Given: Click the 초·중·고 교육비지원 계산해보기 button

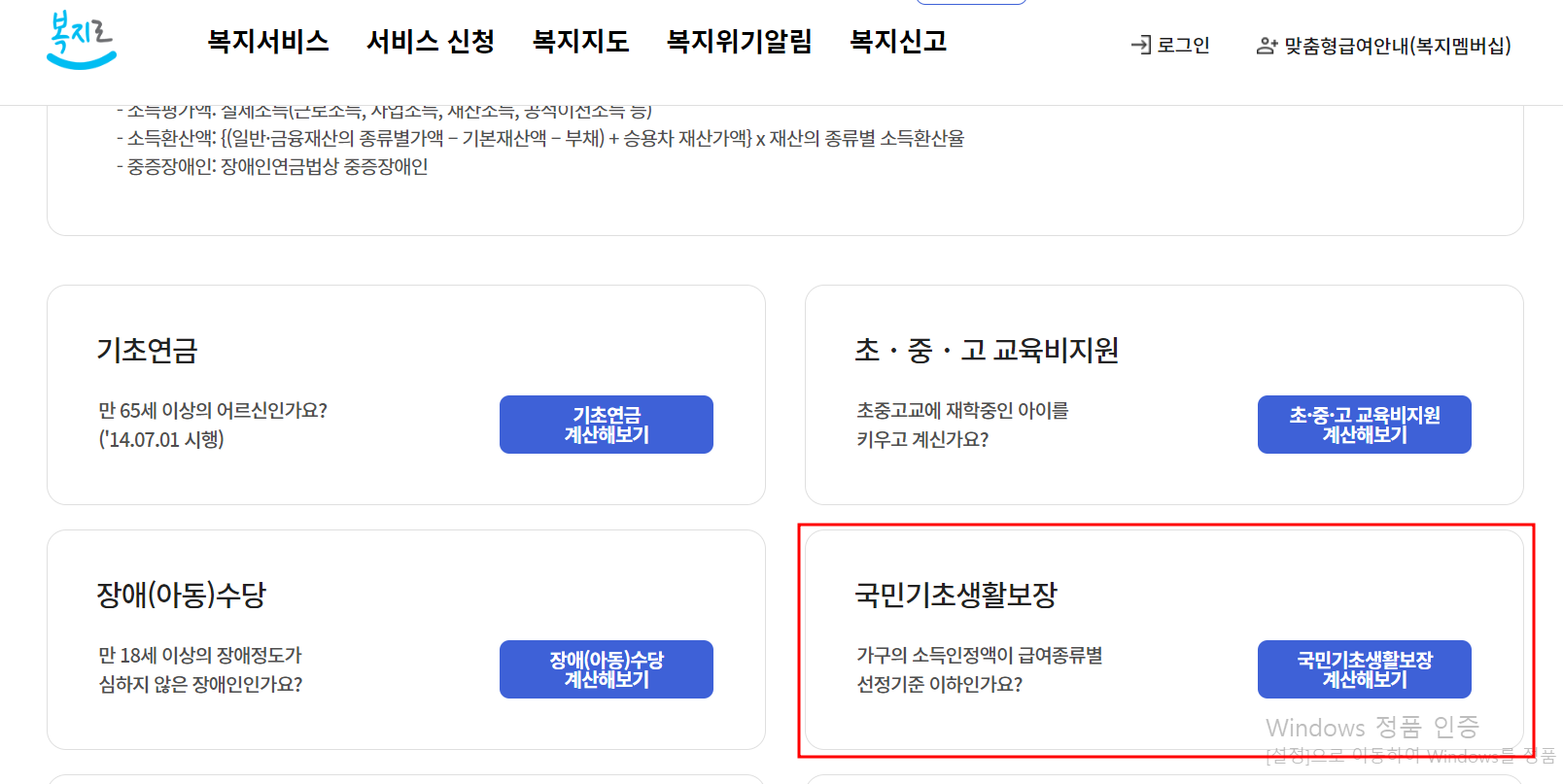Looking at the screenshot, I should click(x=1364, y=425).
